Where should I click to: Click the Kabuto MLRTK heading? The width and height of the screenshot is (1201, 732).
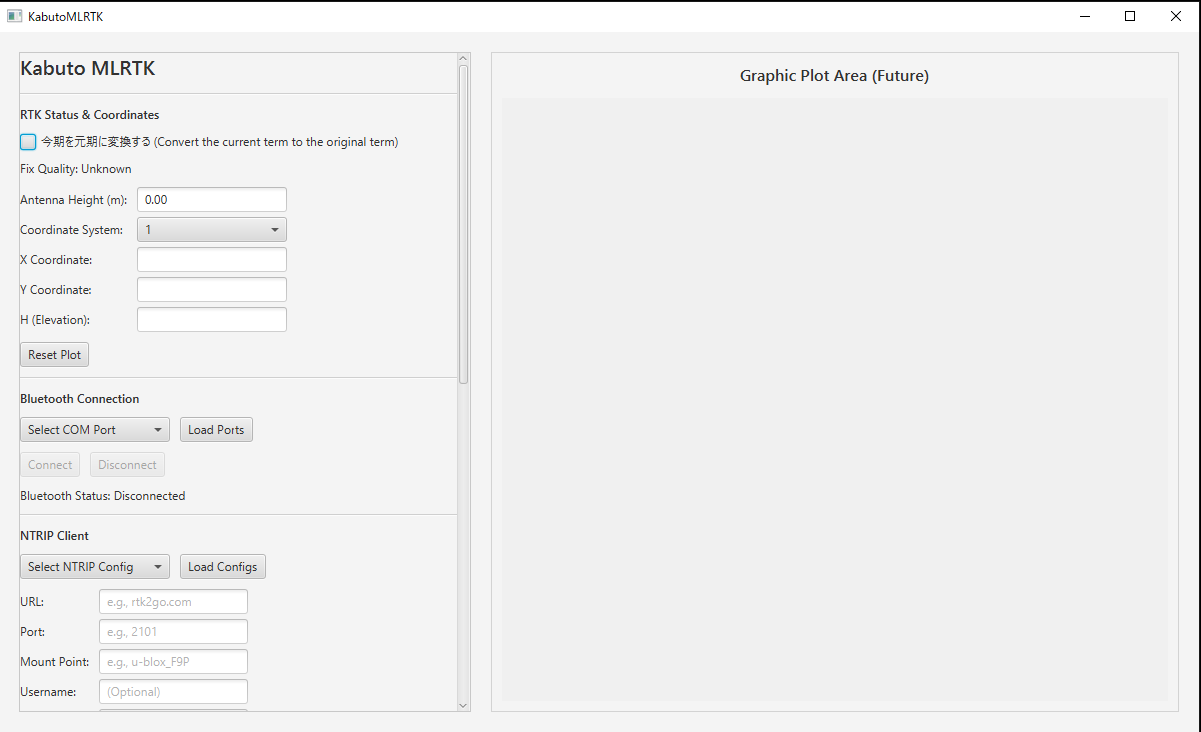pos(87,69)
